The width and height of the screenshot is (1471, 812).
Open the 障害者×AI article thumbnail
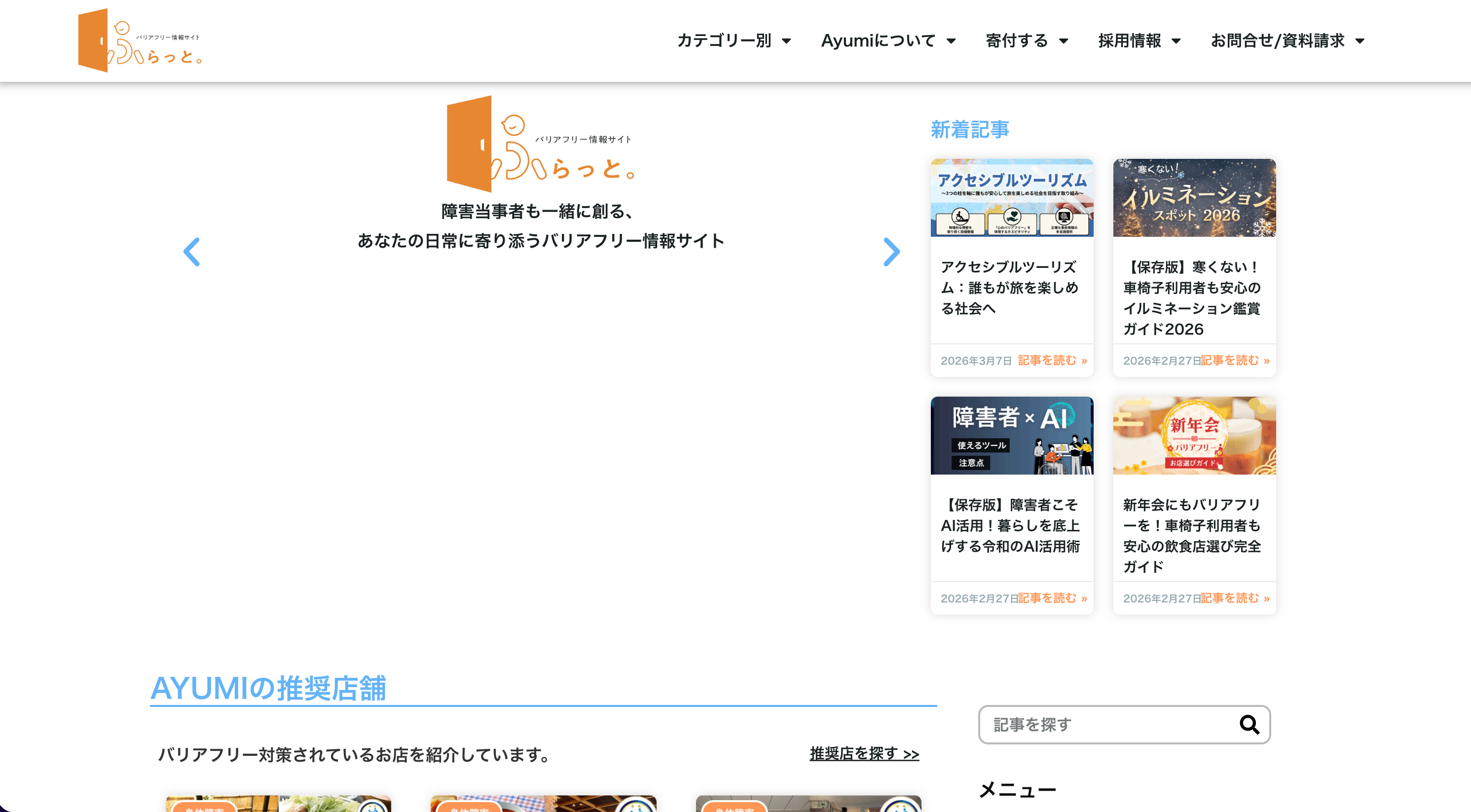pyautogui.click(x=1012, y=436)
